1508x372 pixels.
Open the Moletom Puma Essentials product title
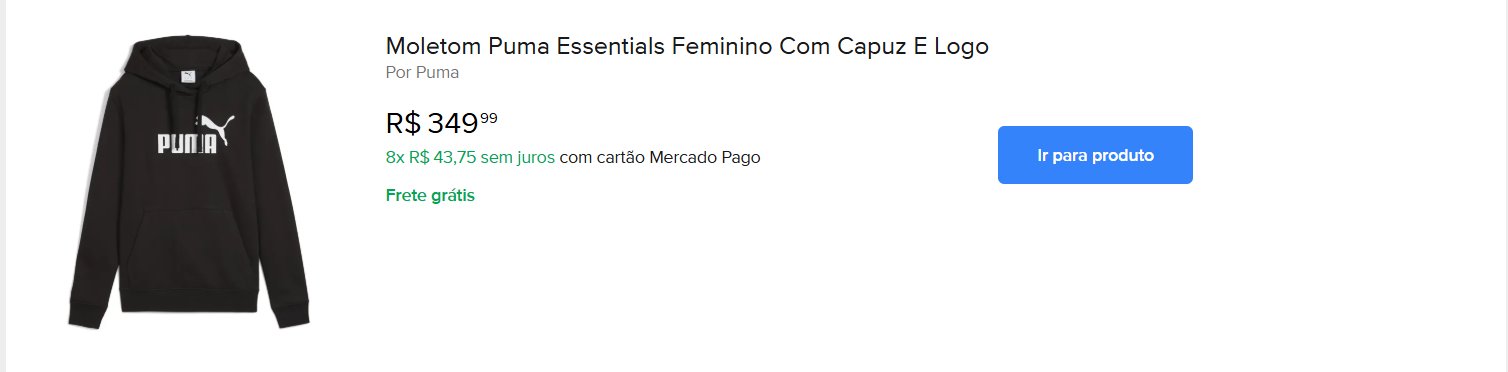click(687, 46)
